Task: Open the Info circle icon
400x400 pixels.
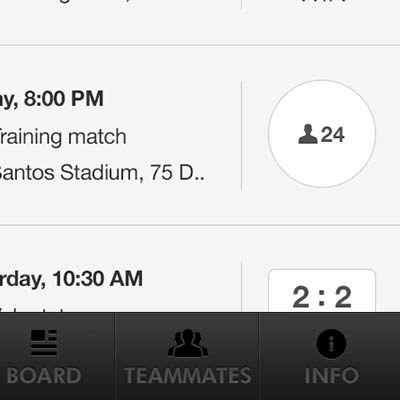Action: [331, 344]
